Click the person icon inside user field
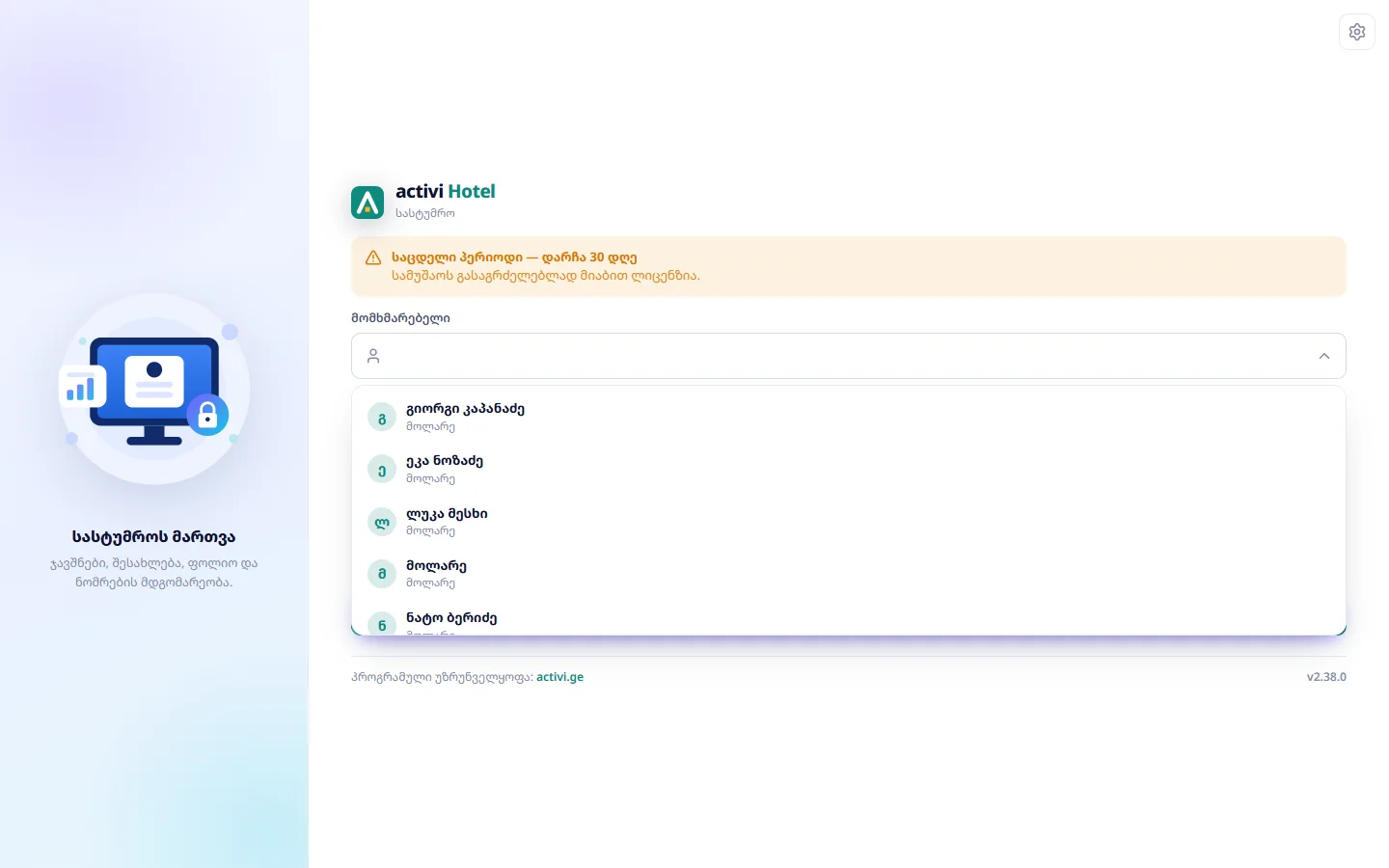The width and height of the screenshot is (1389, 868). pyautogui.click(x=373, y=356)
